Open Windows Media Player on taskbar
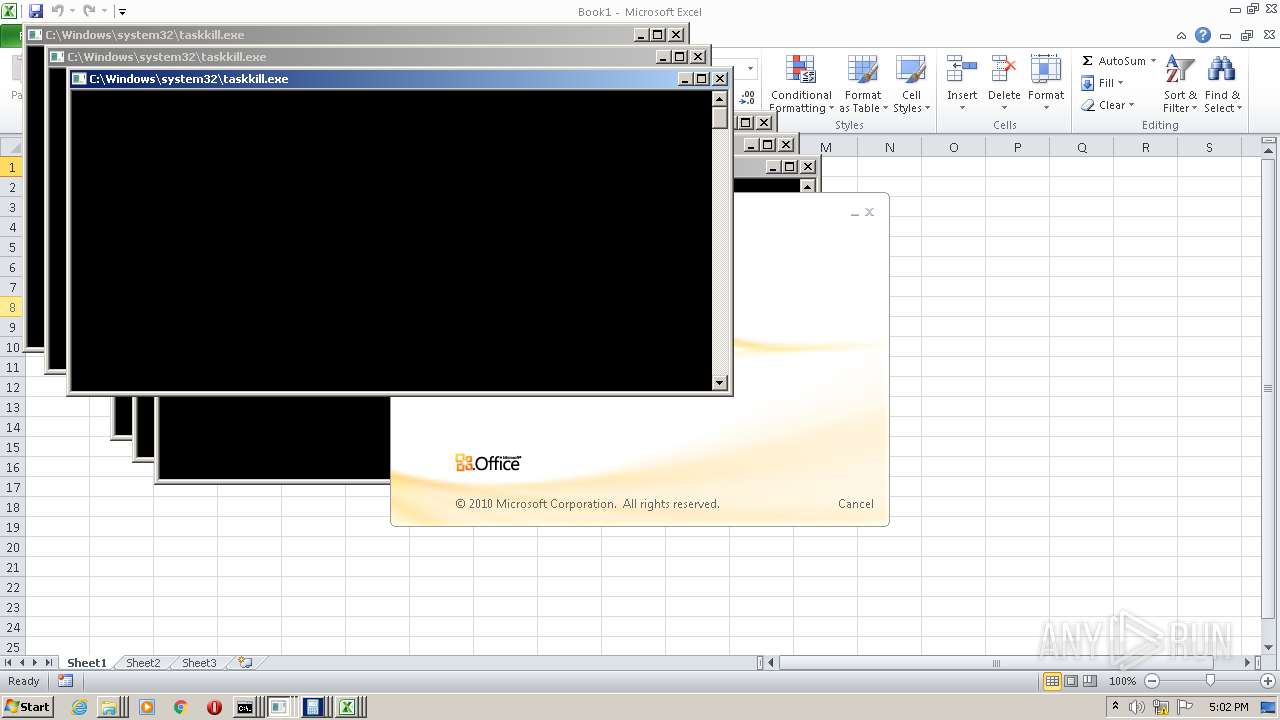This screenshot has width=1280, height=720. pos(147,707)
